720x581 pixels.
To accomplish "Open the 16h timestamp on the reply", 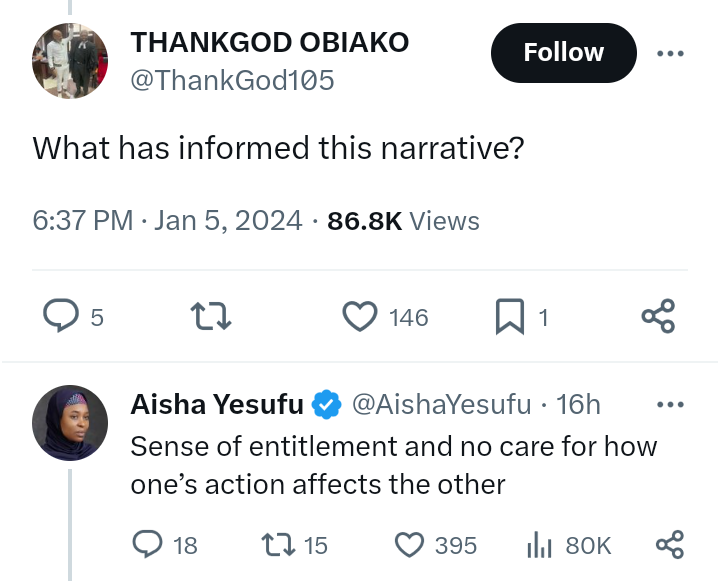I will click(x=579, y=404).
